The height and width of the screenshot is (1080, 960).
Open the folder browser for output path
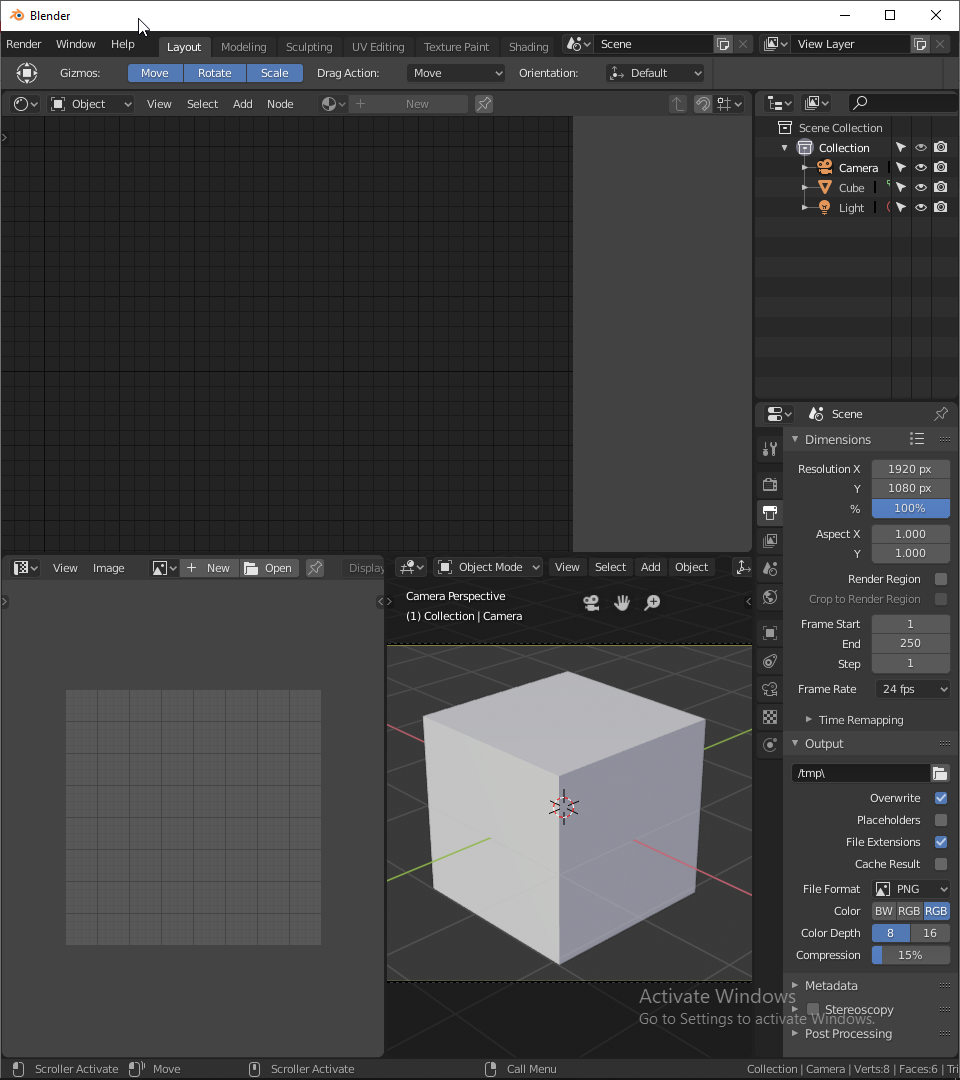(940, 773)
